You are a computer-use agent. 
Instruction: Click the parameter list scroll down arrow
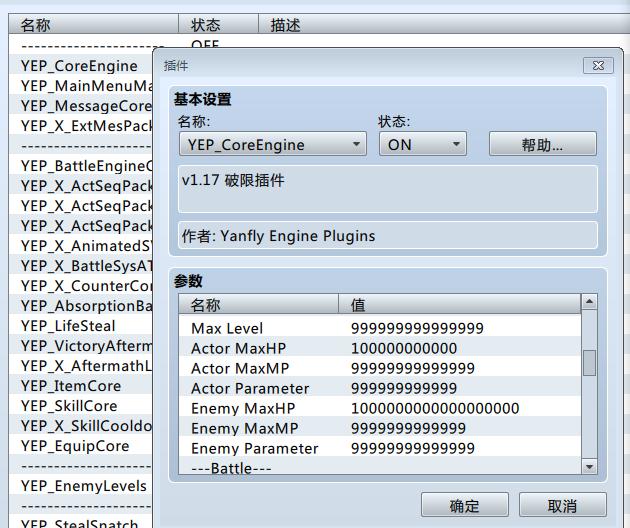click(x=589, y=467)
